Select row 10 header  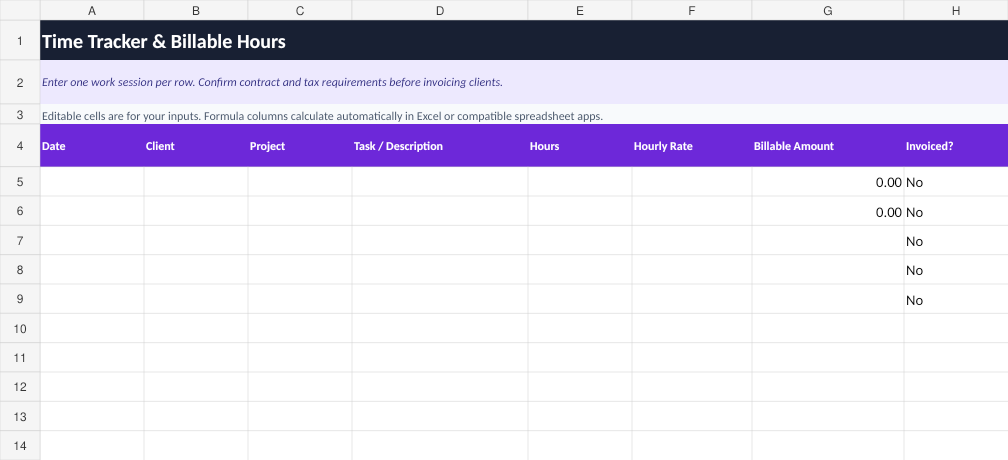coord(20,329)
